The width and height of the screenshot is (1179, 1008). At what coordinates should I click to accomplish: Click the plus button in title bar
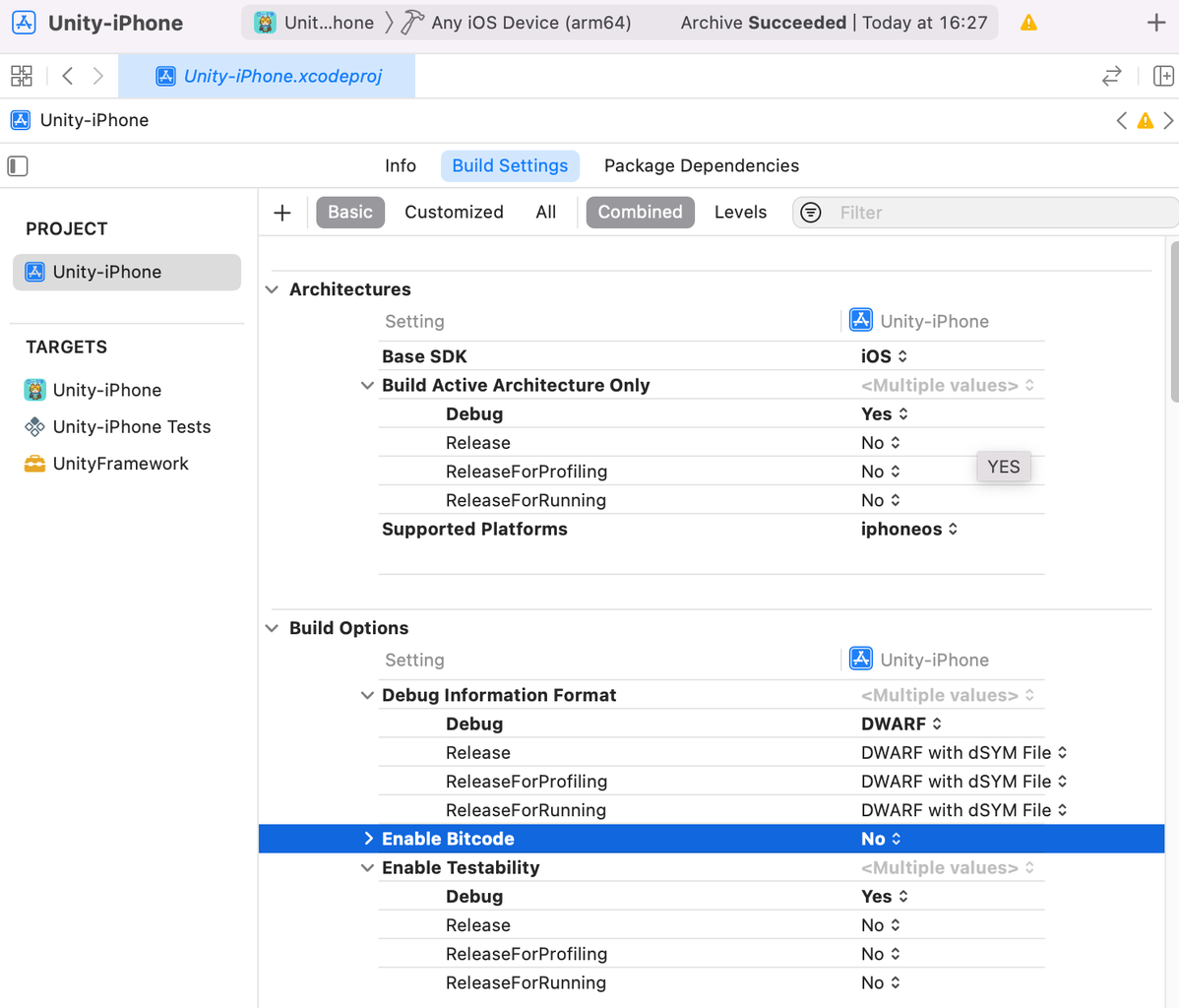coord(1156,23)
